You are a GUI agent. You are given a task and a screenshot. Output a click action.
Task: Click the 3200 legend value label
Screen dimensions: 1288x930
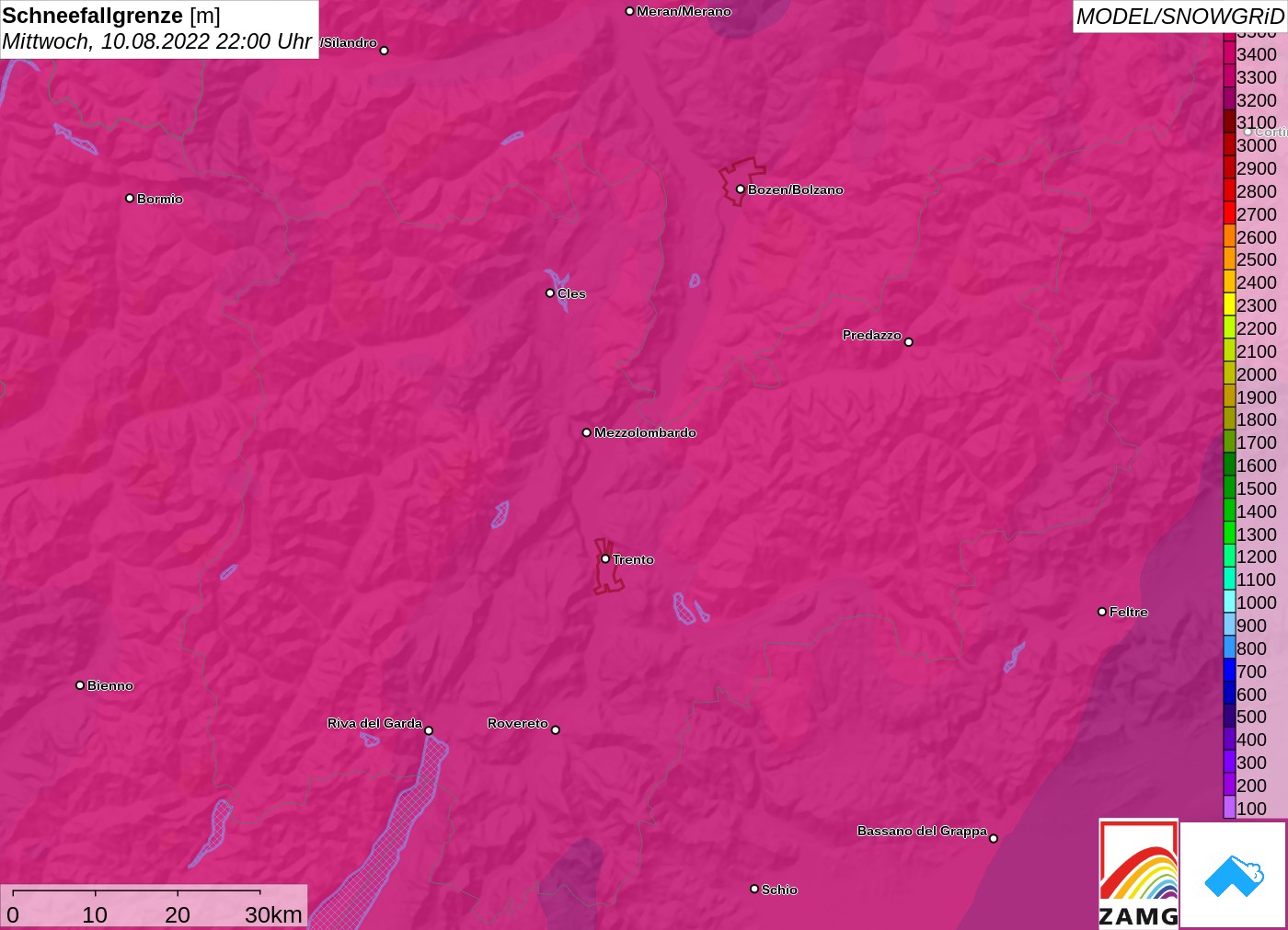tap(1257, 100)
